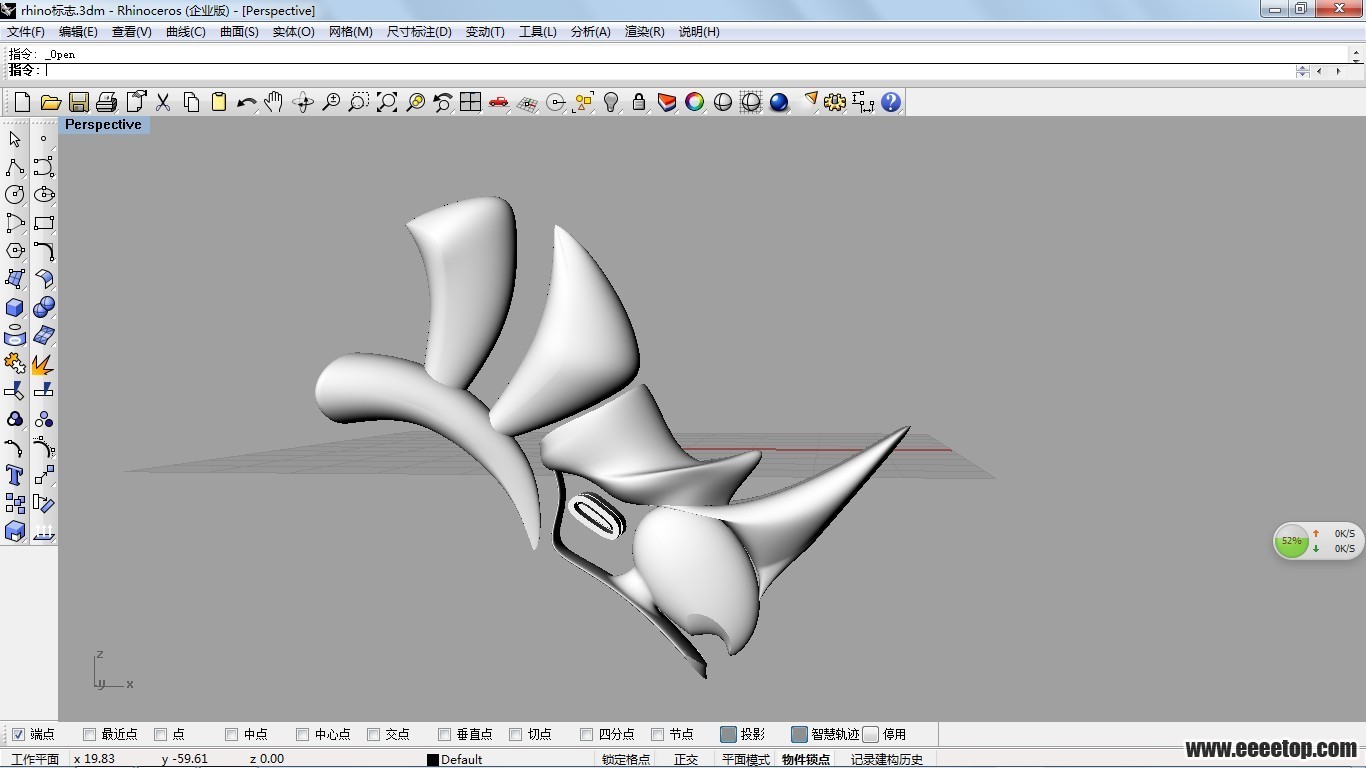1366x768 pixels.
Task: Toggle 正交 ortho mode in status bar
Action: coord(686,759)
